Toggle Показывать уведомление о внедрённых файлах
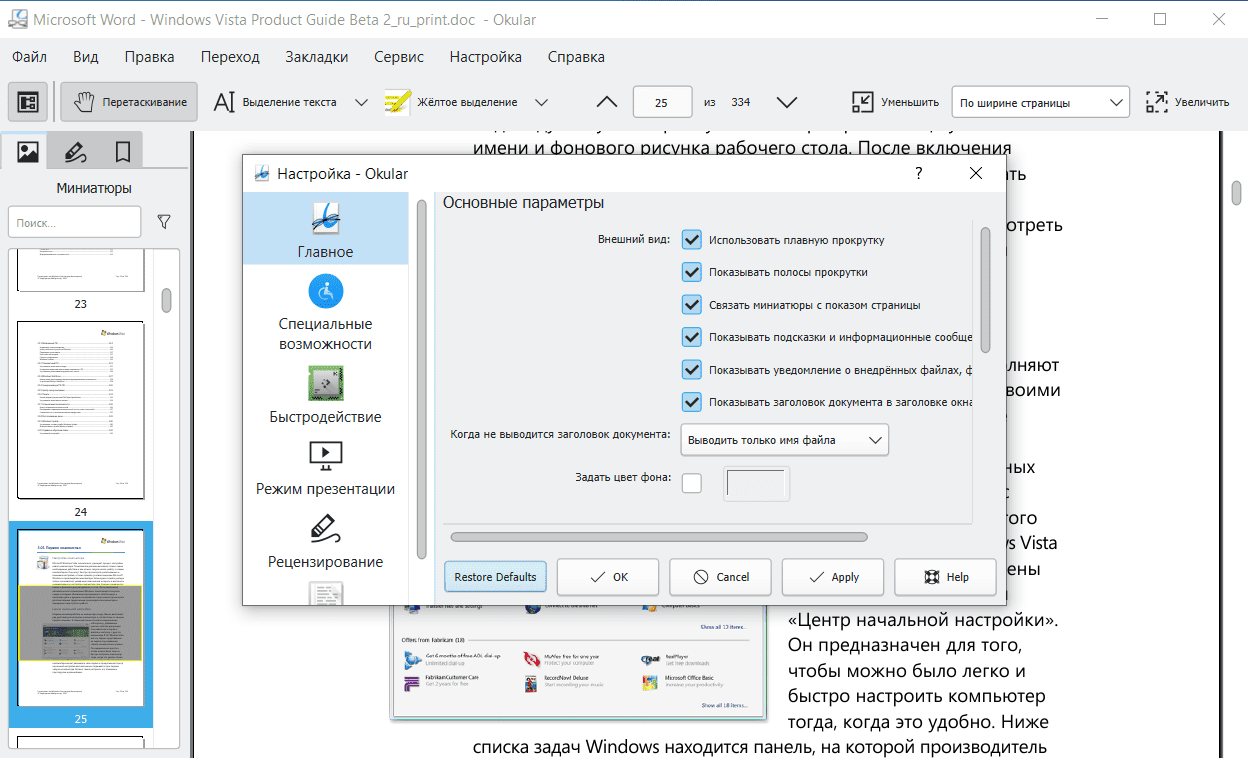 (691, 370)
